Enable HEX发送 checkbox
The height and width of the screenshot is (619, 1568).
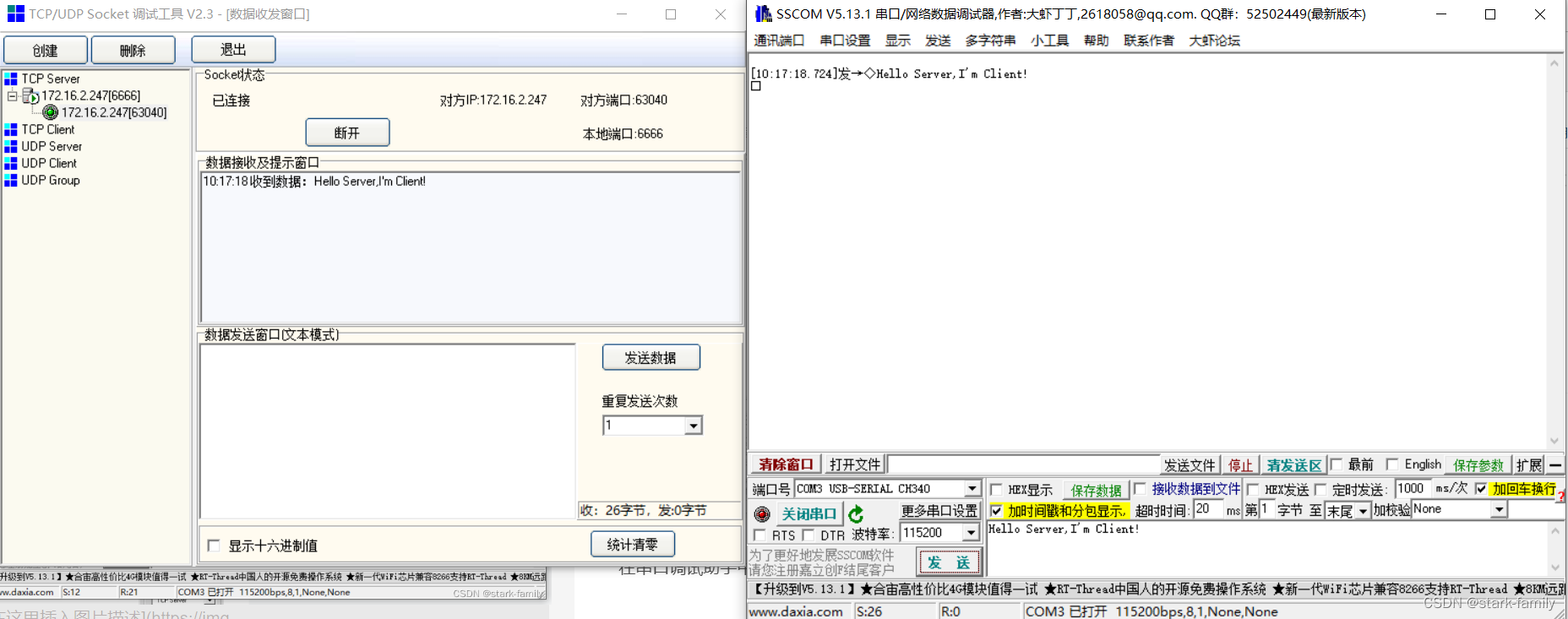pyautogui.click(x=1253, y=489)
